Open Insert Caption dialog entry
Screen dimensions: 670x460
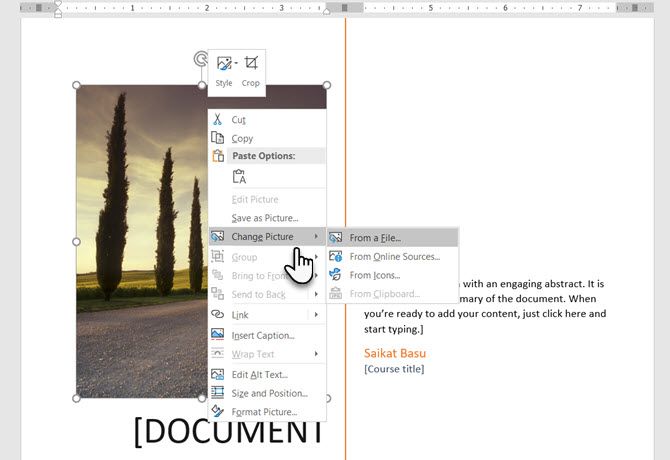pyautogui.click(x=267, y=335)
